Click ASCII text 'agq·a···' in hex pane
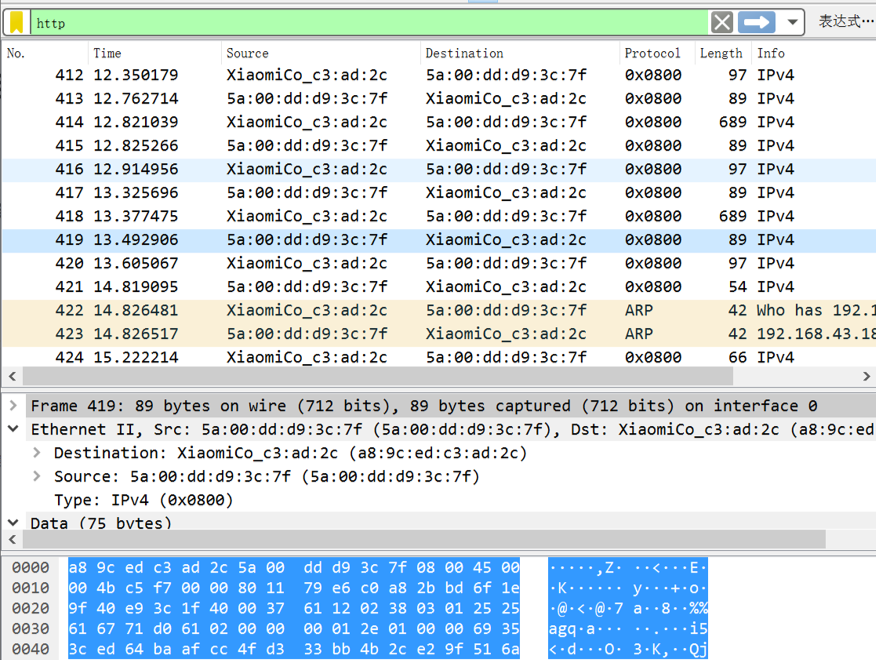 click(585, 629)
